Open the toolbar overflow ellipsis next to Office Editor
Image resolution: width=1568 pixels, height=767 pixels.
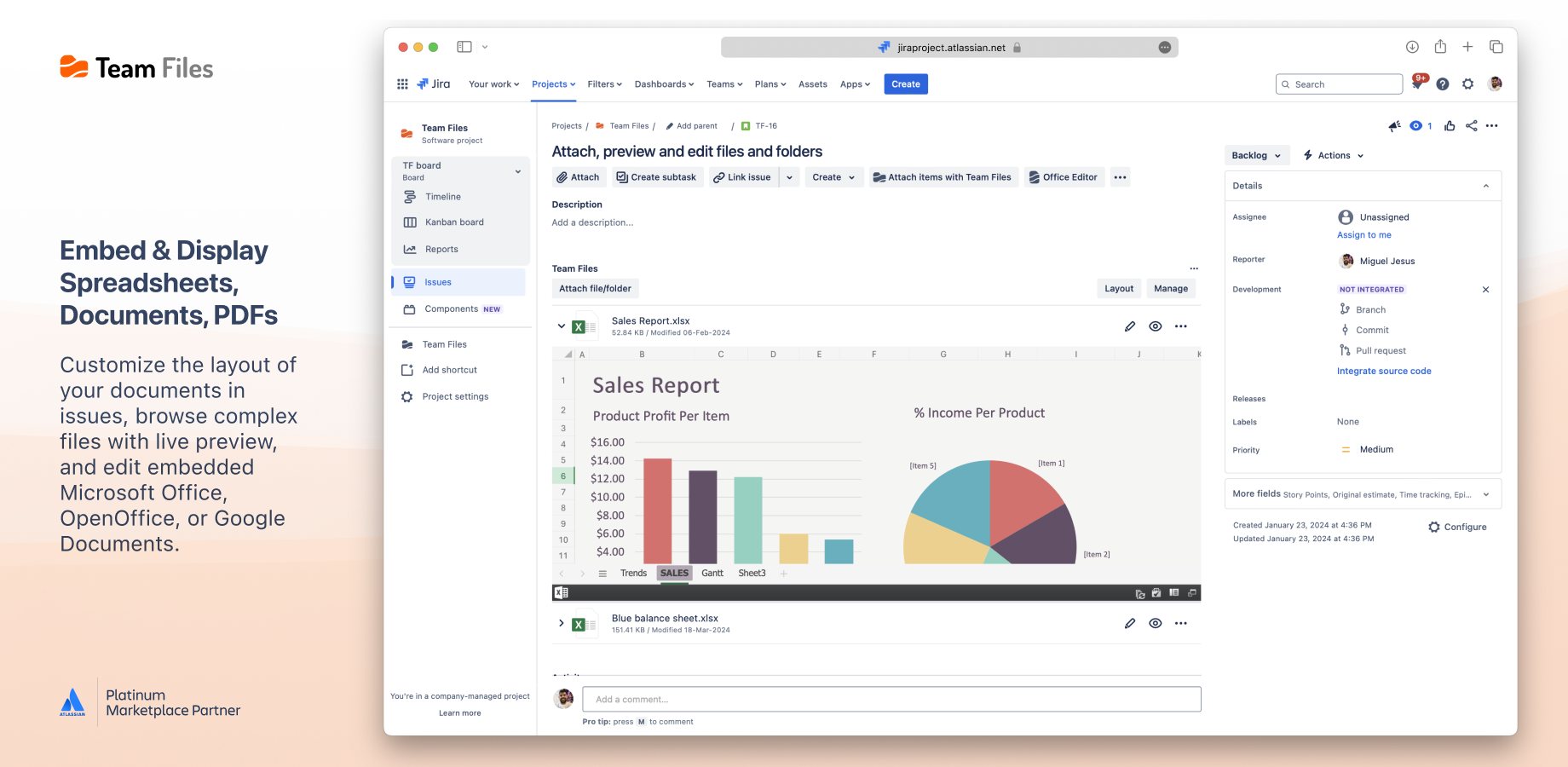[1120, 177]
